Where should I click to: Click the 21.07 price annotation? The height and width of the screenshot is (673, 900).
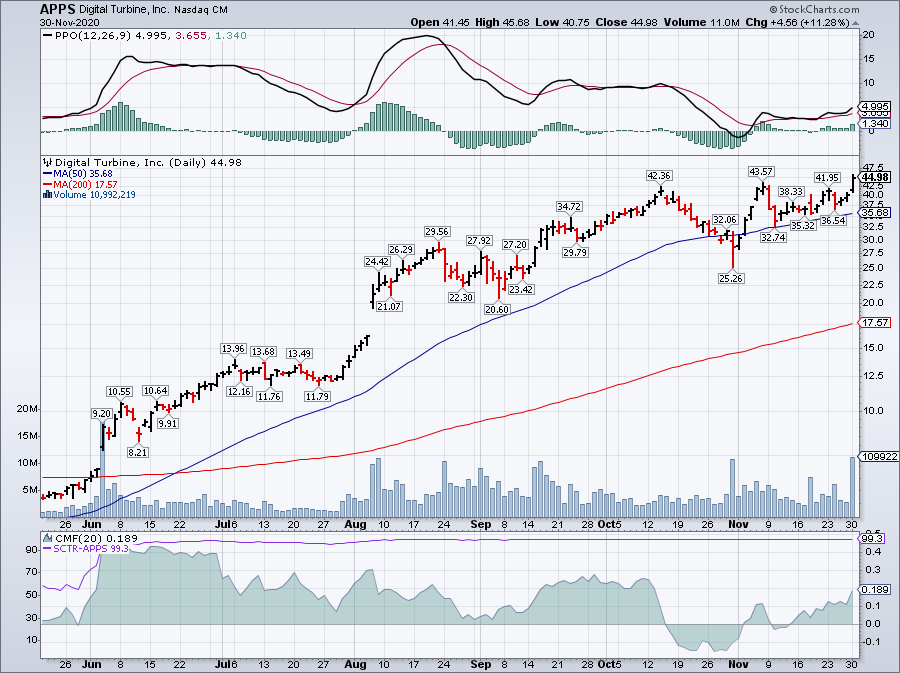(389, 306)
